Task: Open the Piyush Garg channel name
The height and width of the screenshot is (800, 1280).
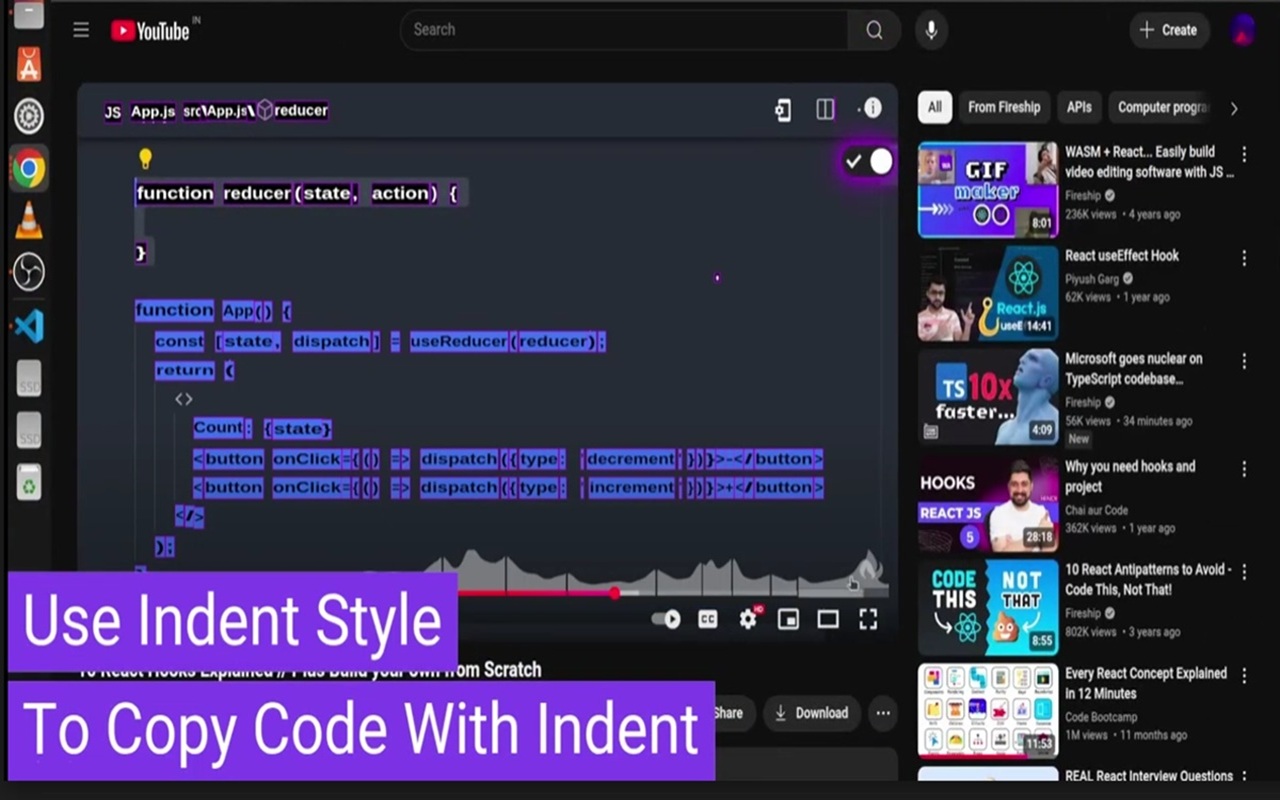Action: 1092,279
